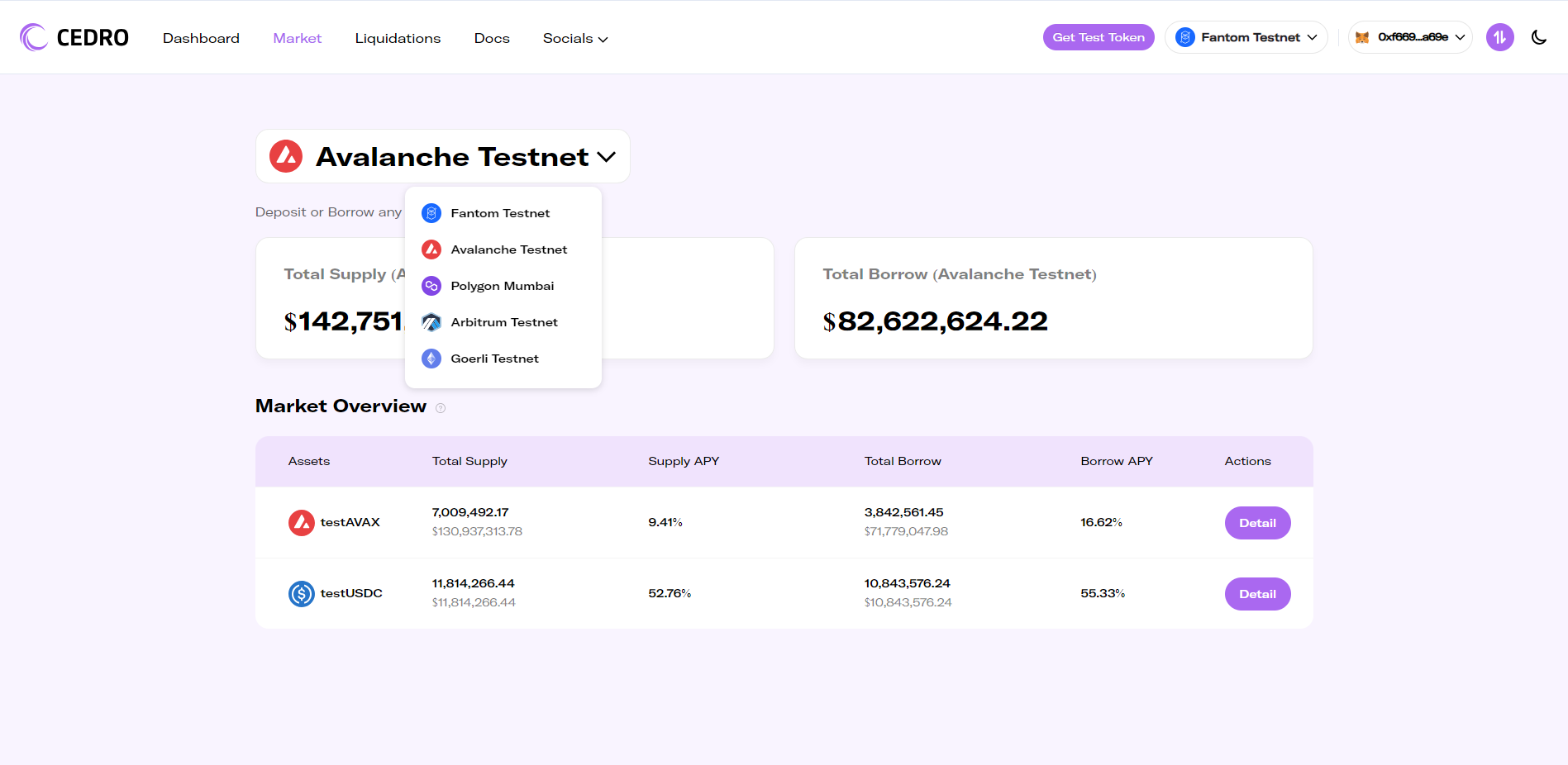The height and width of the screenshot is (765, 1568).
Task: Click the $130,937,313.78 supply value
Action: pos(477,531)
